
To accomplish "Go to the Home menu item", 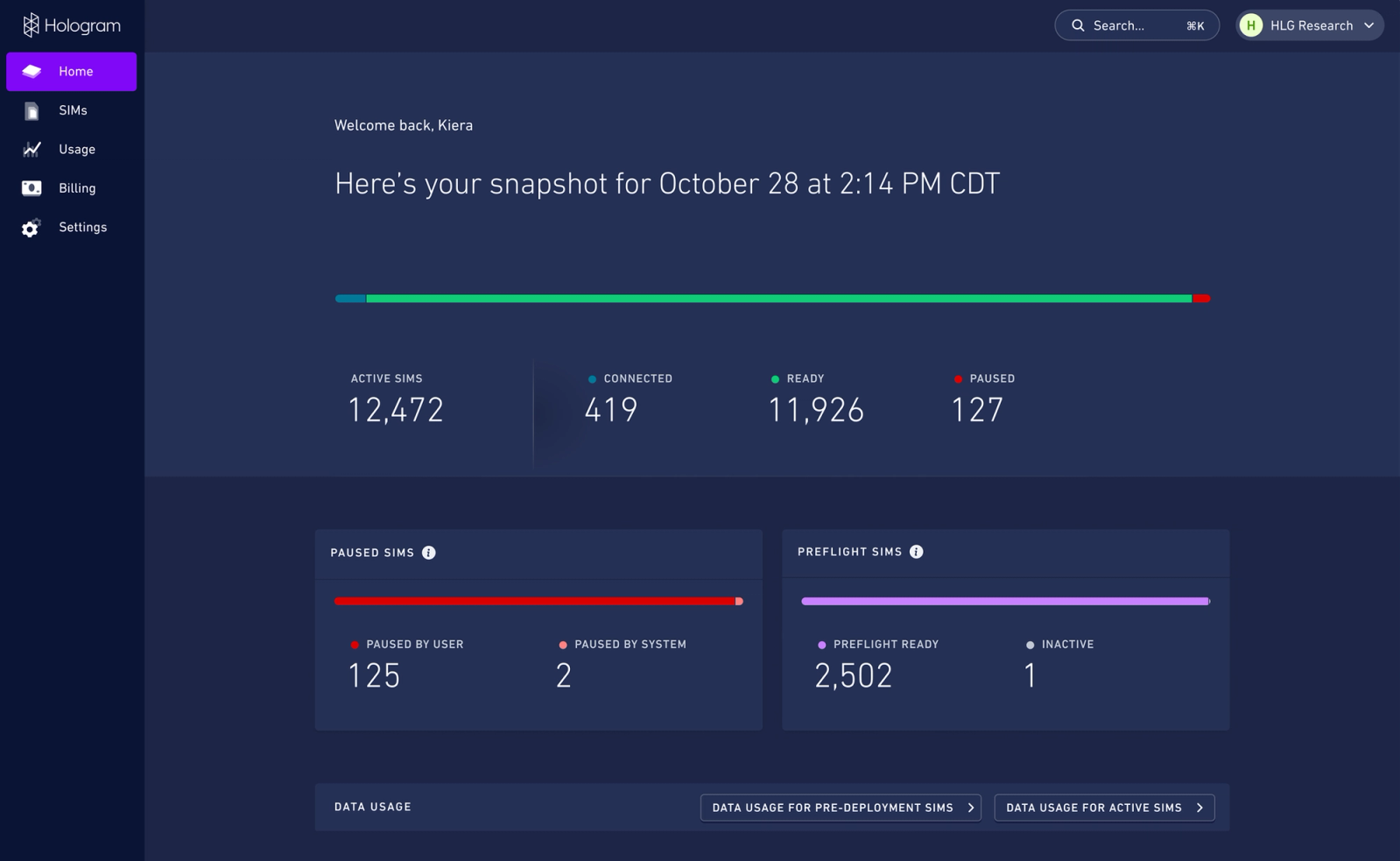I will pyautogui.click(x=72, y=72).
